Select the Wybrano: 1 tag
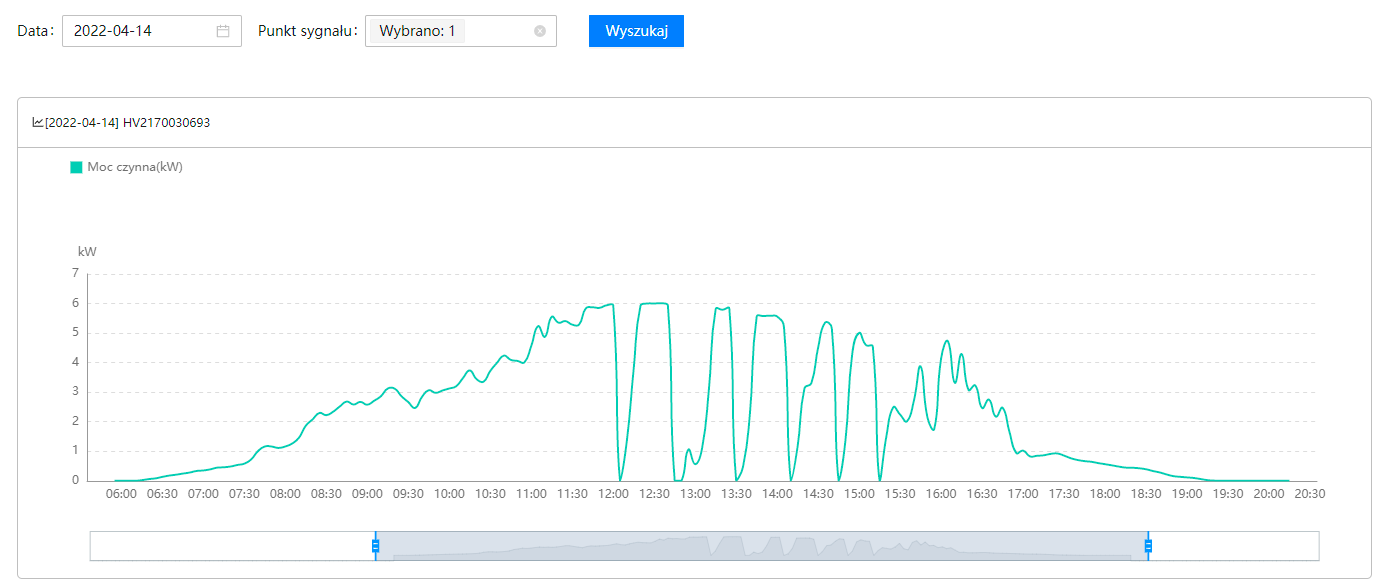 pos(417,31)
